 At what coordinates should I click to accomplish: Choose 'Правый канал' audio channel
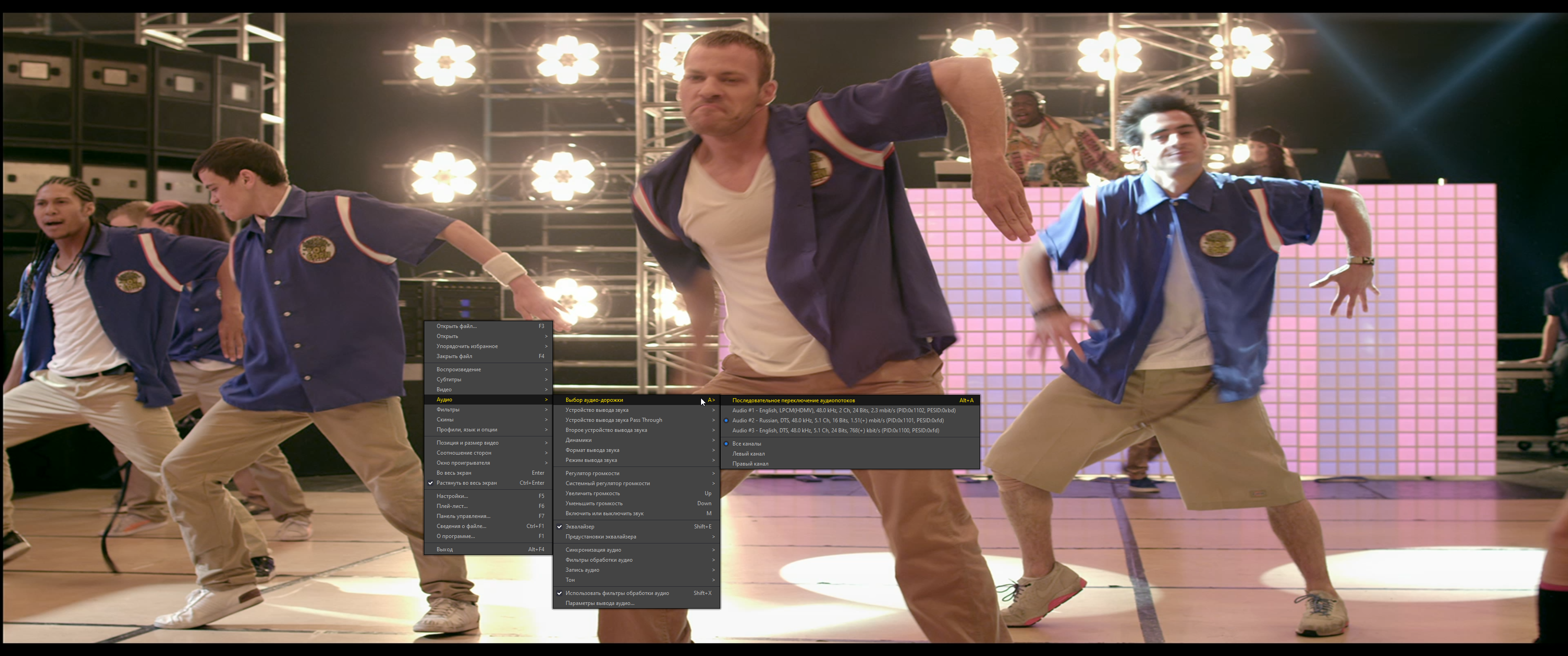coord(750,464)
